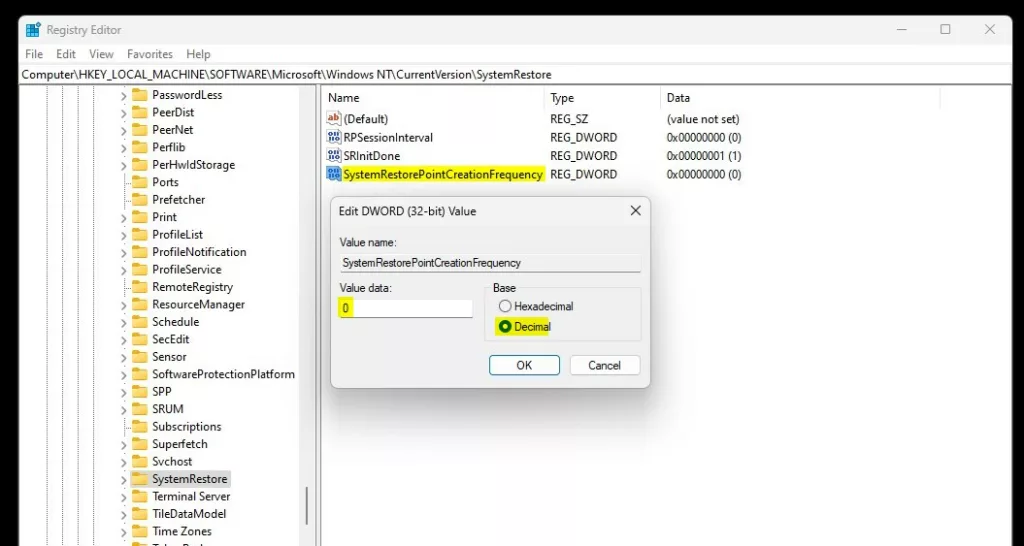1024x546 pixels.
Task: Open the Help menu
Action: (x=198, y=54)
